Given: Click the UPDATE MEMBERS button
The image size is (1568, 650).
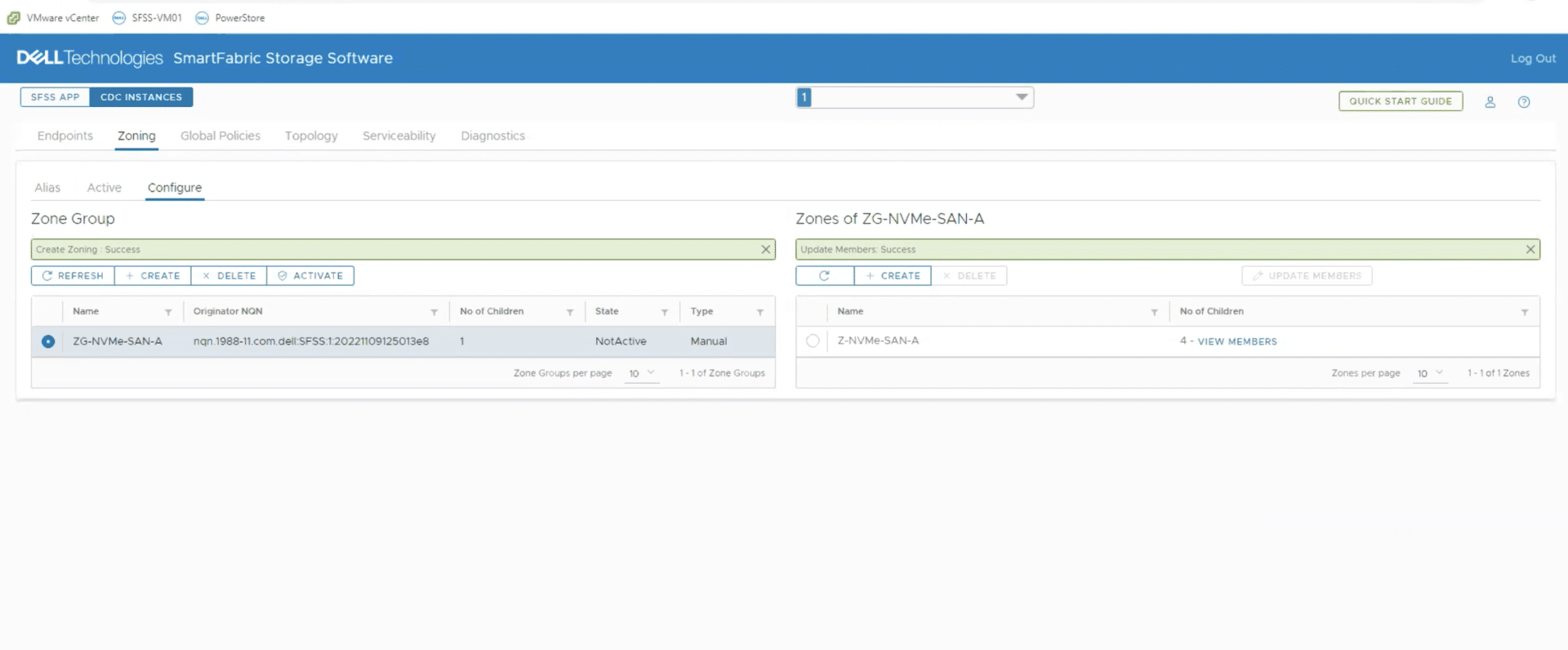Looking at the screenshot, I should click(1307, 276).
